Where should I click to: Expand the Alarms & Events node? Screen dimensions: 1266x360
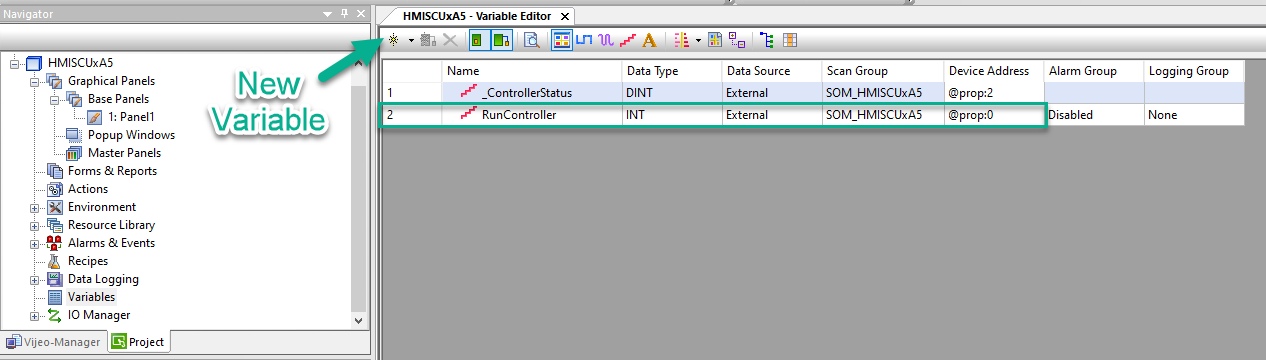tap(34, 243)
